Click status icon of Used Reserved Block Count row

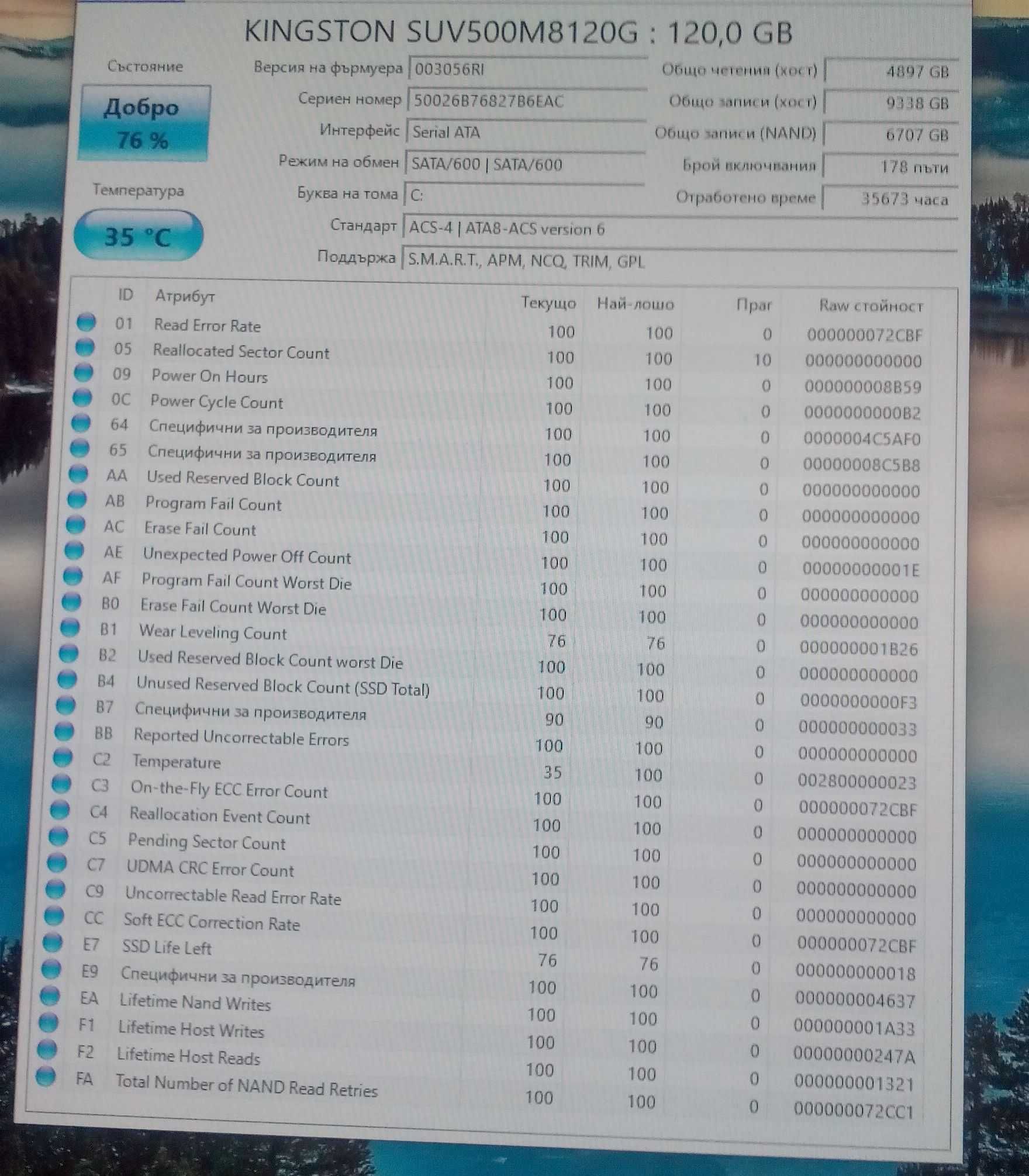click(78, 473)
